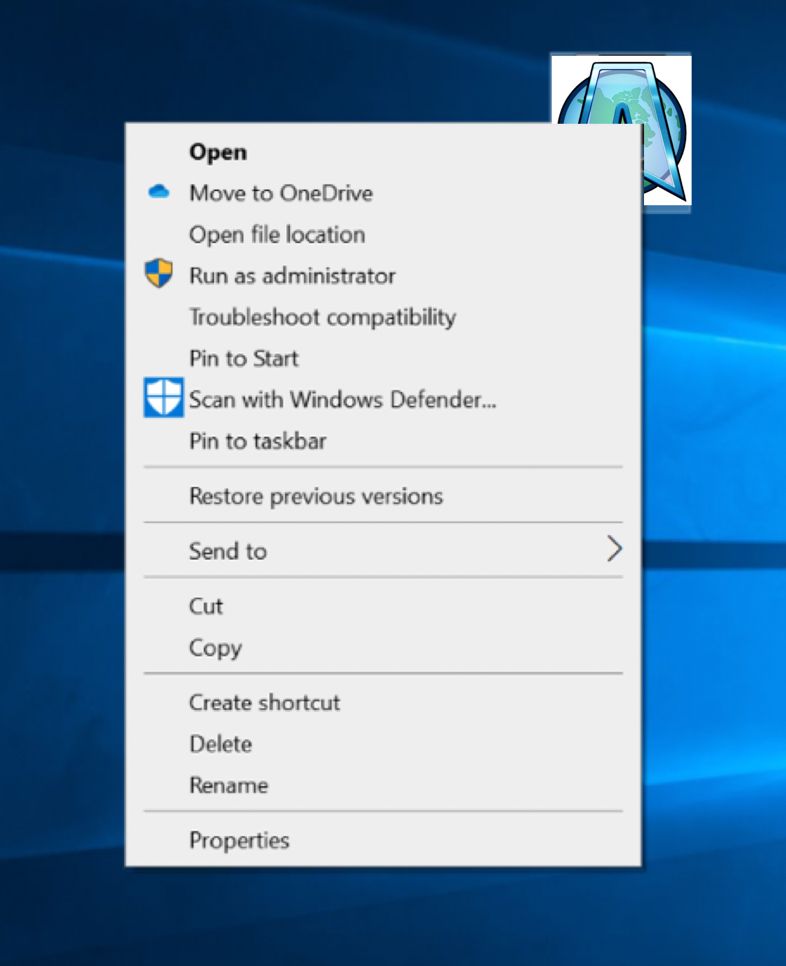Select Cut in the context menu

tap(383, 606)
